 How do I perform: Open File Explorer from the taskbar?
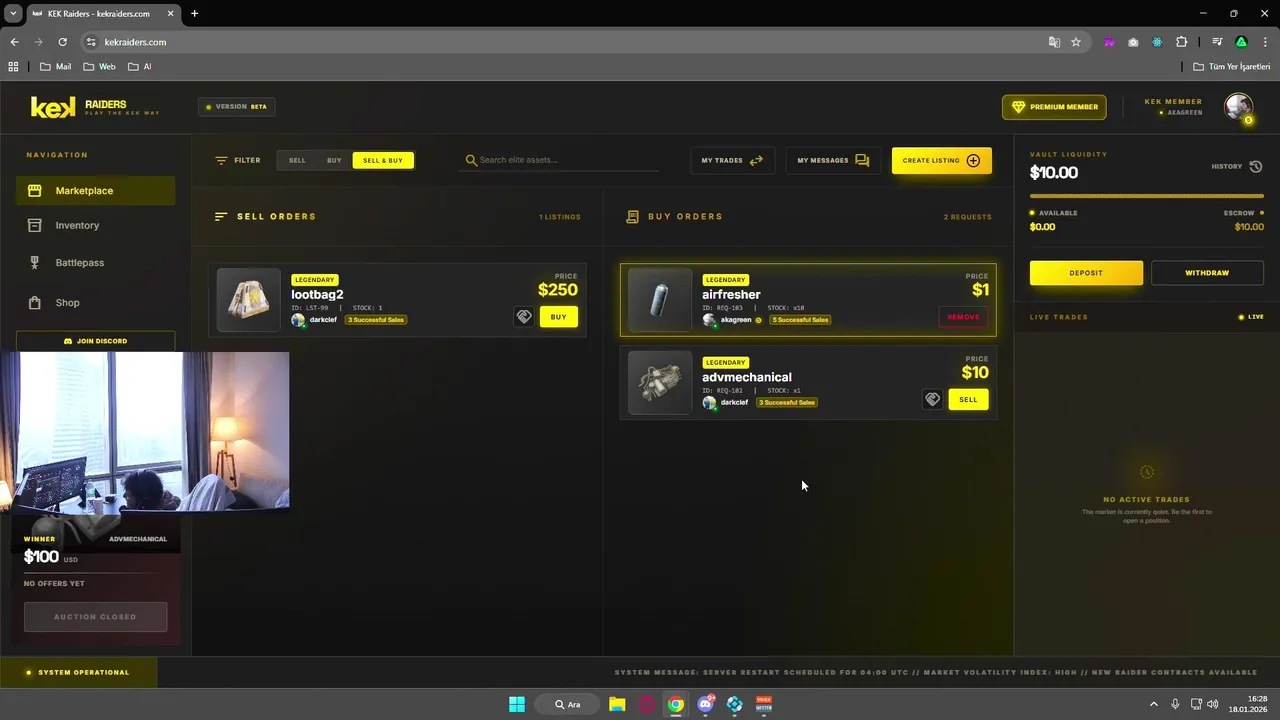coord(617,704)
